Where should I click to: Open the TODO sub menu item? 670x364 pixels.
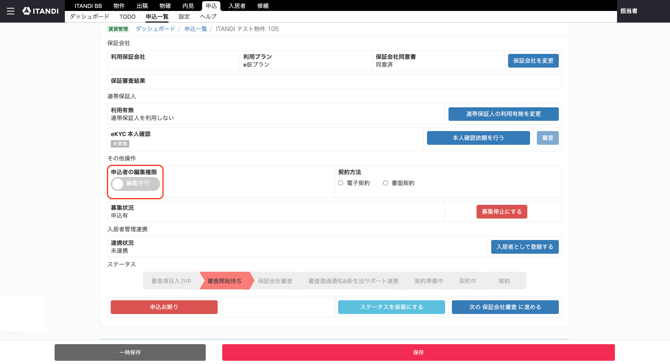tap(127, 17)
